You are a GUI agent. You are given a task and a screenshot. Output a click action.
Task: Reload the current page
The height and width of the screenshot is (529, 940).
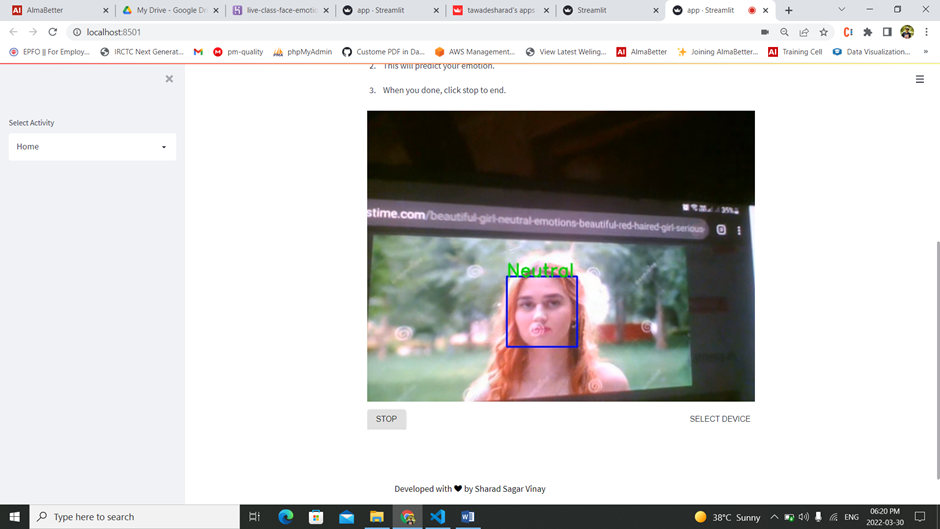pos(53,32)
